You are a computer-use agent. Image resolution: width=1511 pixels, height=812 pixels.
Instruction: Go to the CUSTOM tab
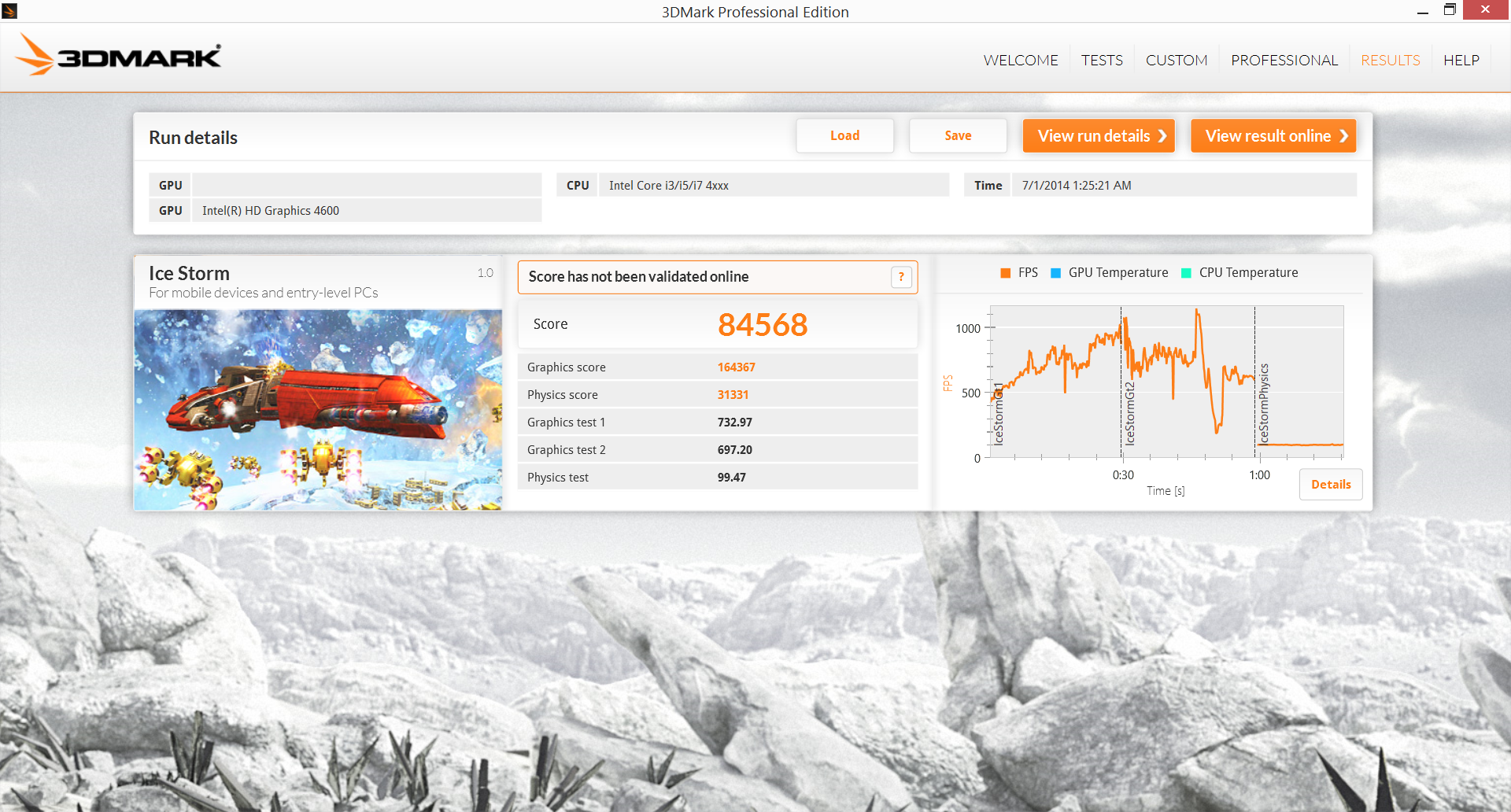click(1177, 61)
